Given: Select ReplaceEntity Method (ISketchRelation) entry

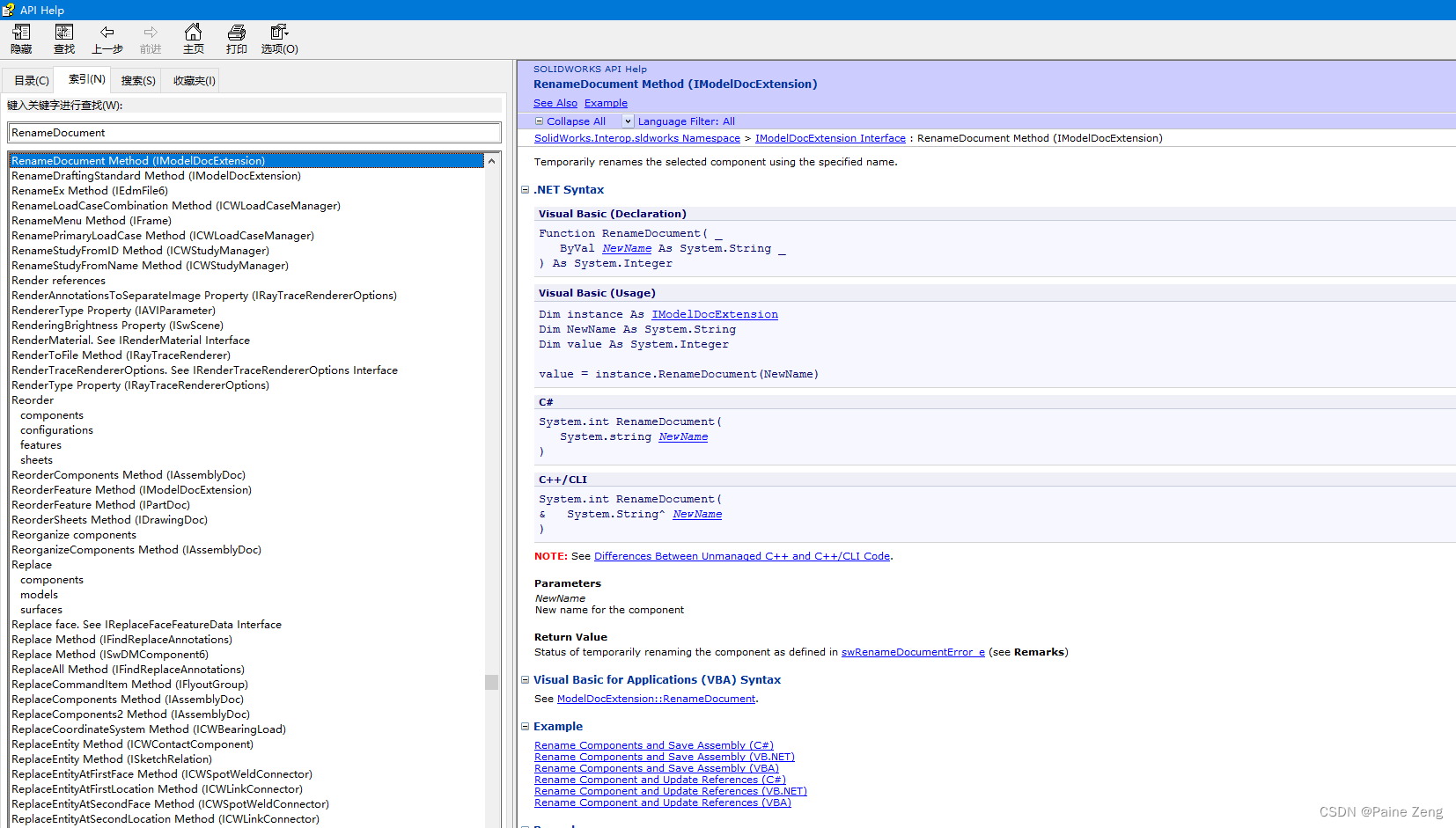Looking at the screenshot, I should [112, 759].
